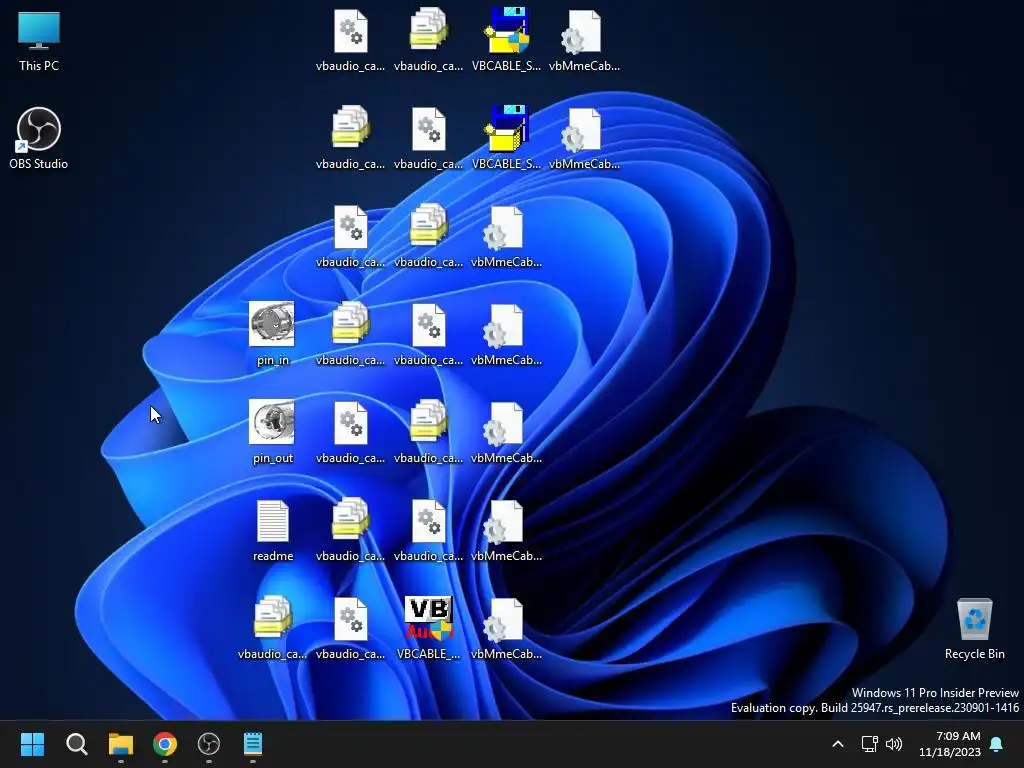The image size is (1024, 768).
Task: Open network status in the system tray
Action: (x=869, y=744)
